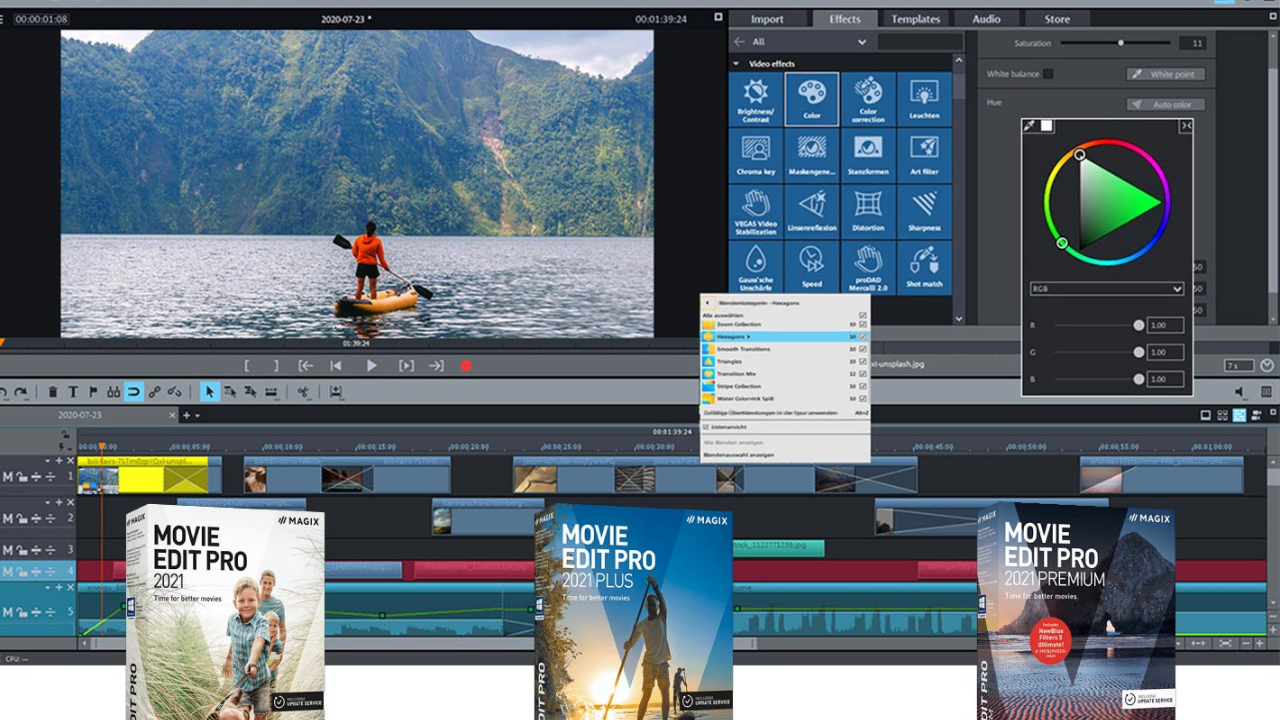Viewport: 1280px width, 720px height.
Task: Select the razor cut tool
Action: tap(303, 392)
